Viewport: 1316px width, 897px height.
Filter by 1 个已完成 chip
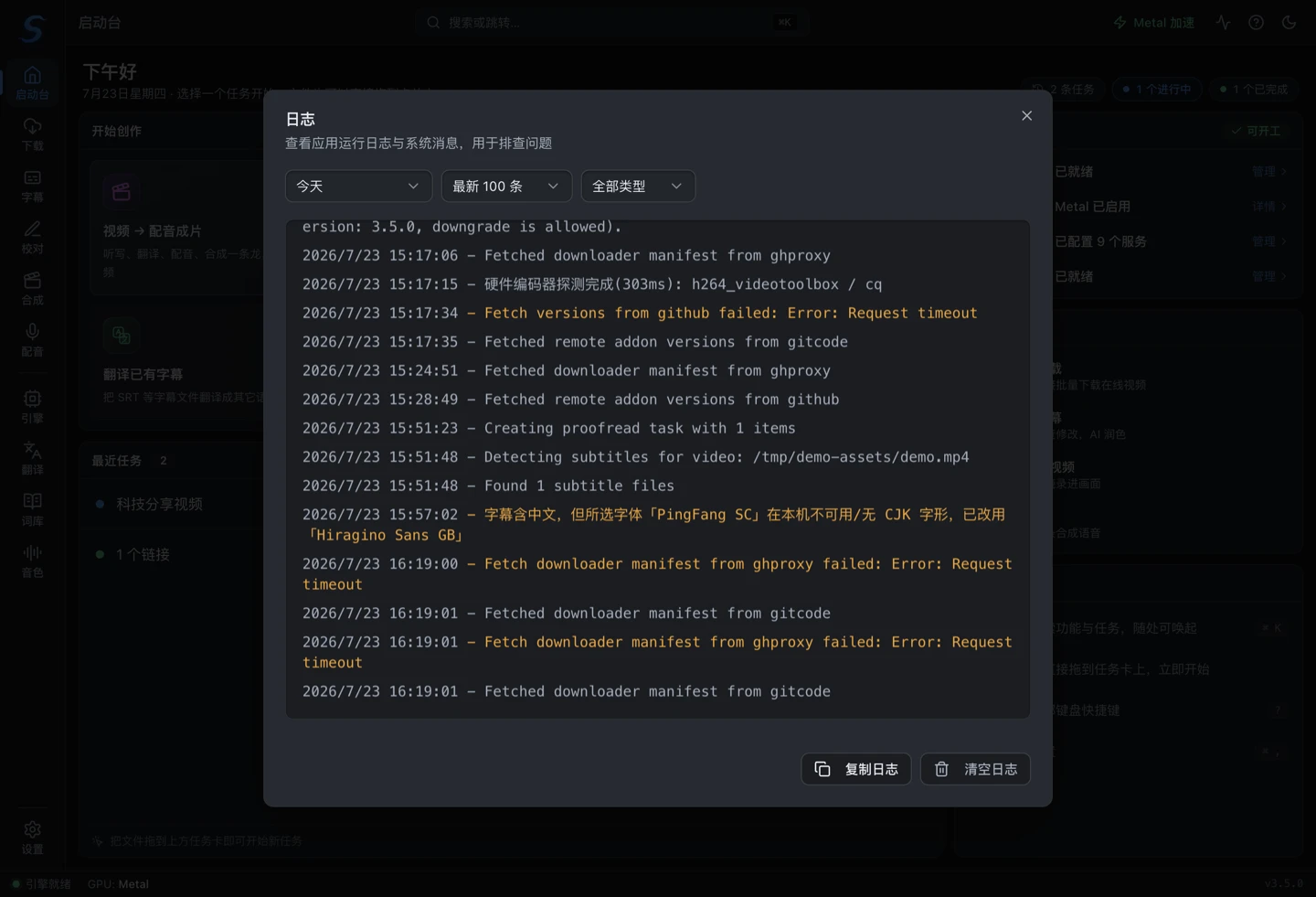[x=1253, y=89]
